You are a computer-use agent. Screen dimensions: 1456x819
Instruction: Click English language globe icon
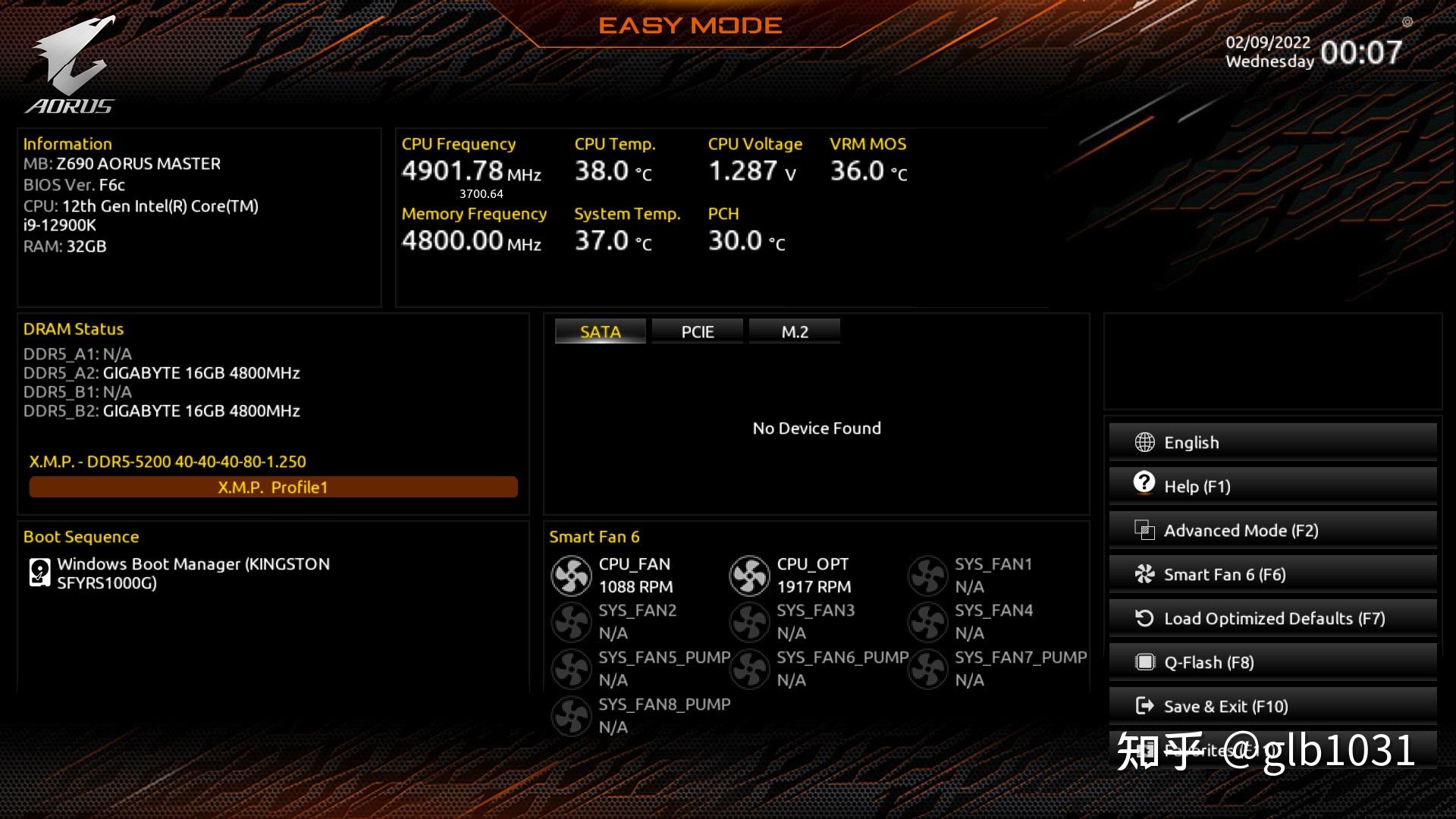tap(1143, 441)
